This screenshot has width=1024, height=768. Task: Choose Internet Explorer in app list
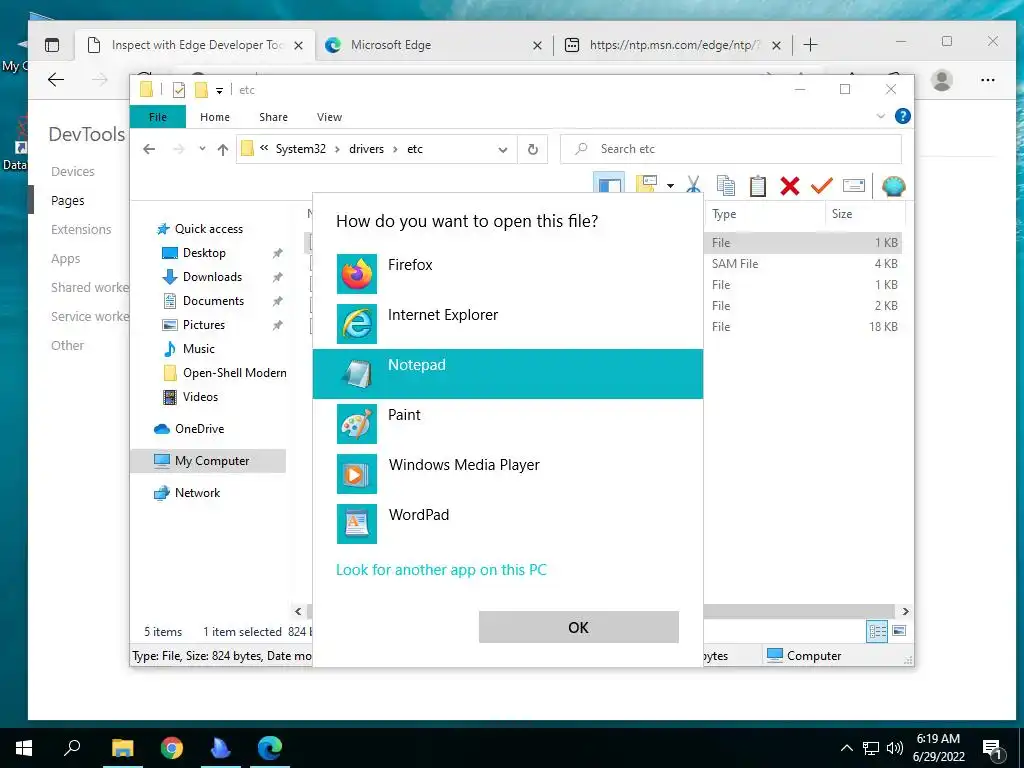(x=507, y=323)
